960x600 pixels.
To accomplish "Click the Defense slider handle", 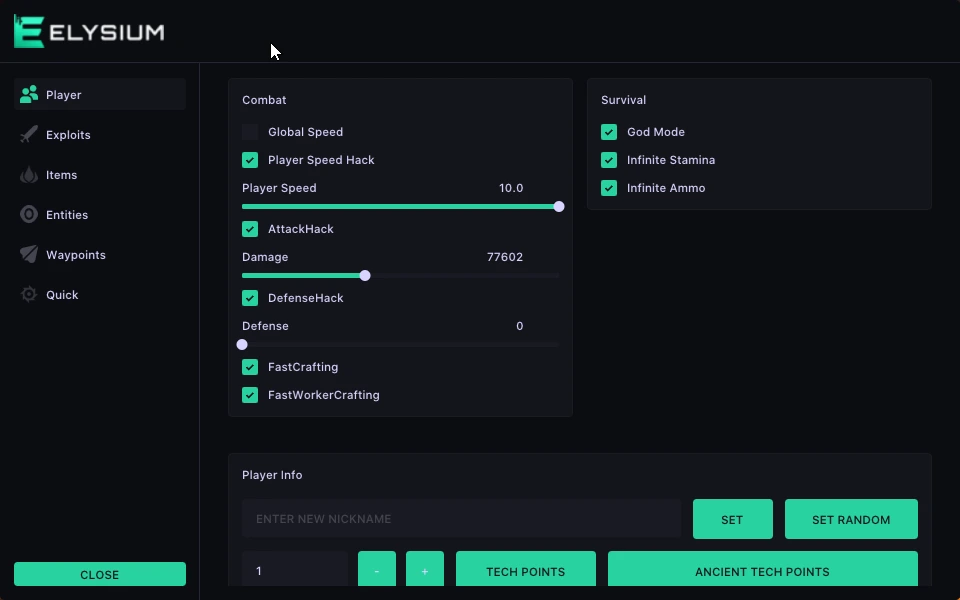I will [242, 345].
